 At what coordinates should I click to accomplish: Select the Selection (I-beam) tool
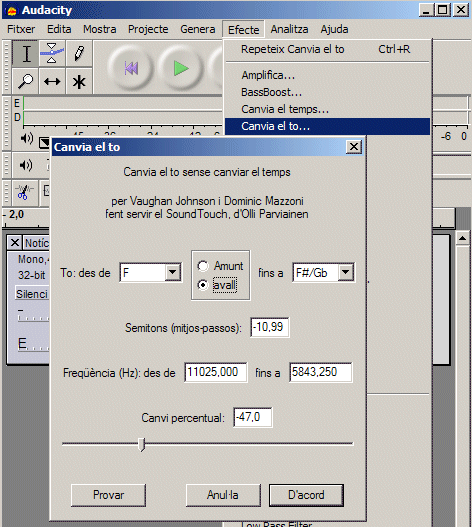coord(26,53)
